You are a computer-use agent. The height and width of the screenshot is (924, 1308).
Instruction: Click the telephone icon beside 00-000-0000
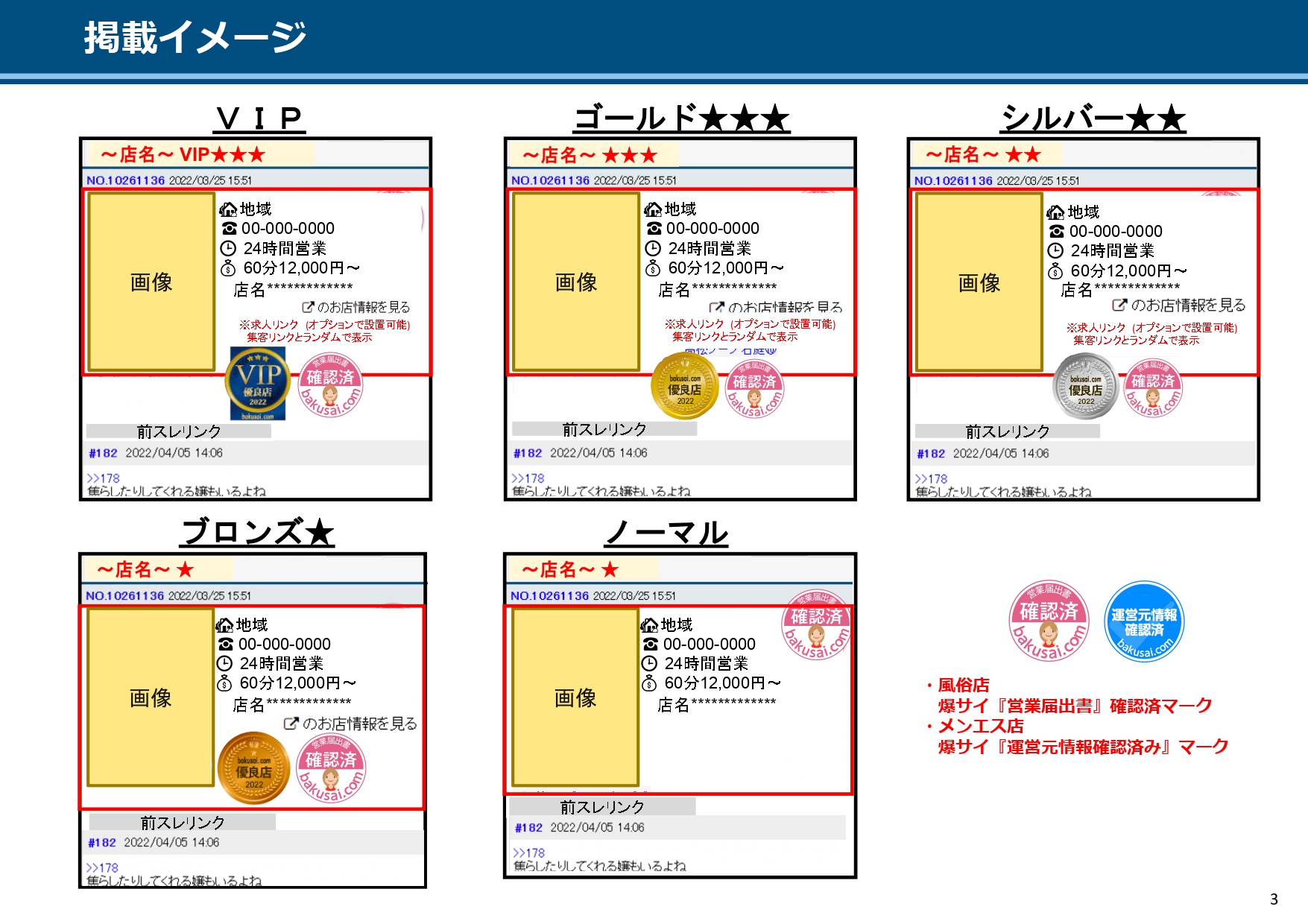229,229
